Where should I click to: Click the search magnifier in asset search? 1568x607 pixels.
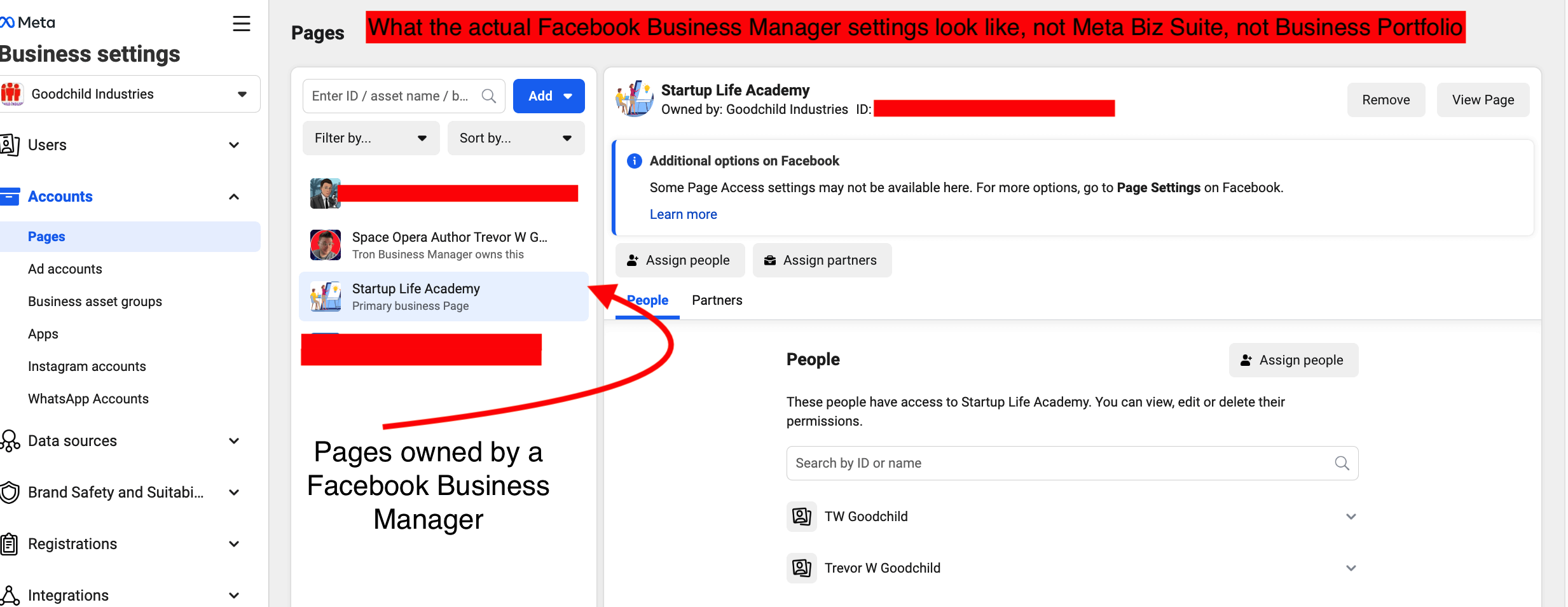[489, 96]
